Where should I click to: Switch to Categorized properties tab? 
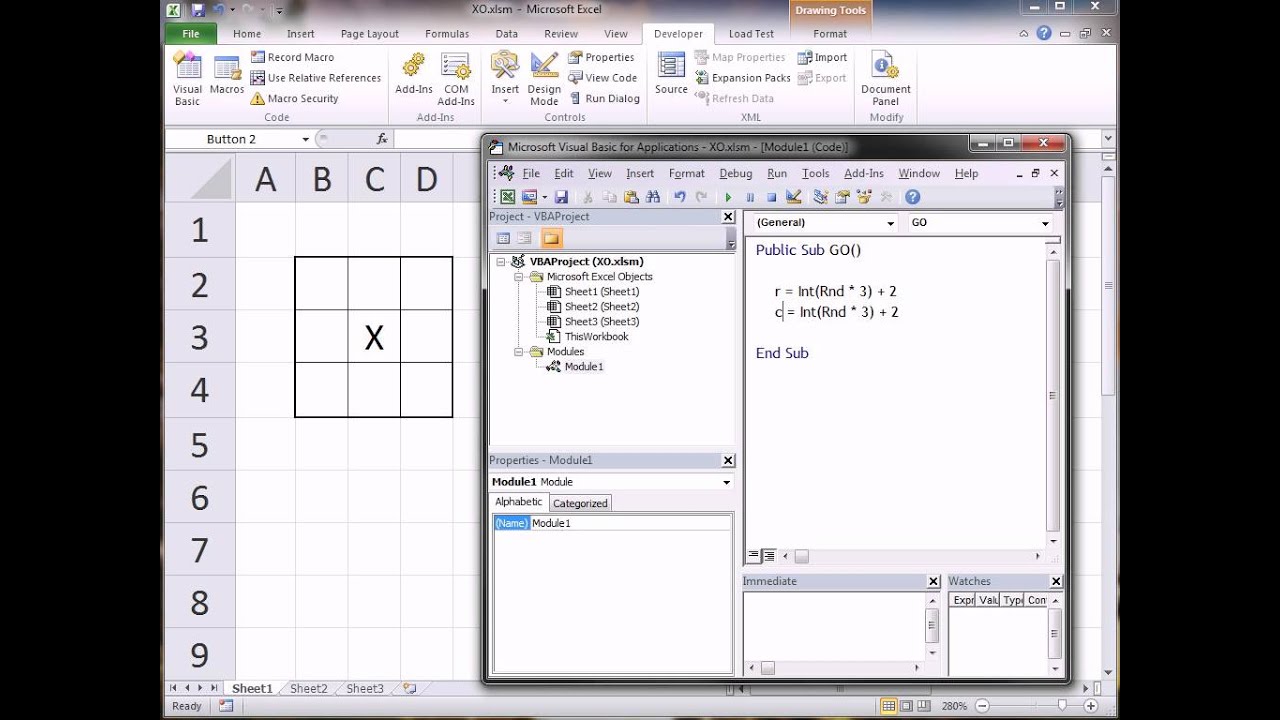point(580,503)
